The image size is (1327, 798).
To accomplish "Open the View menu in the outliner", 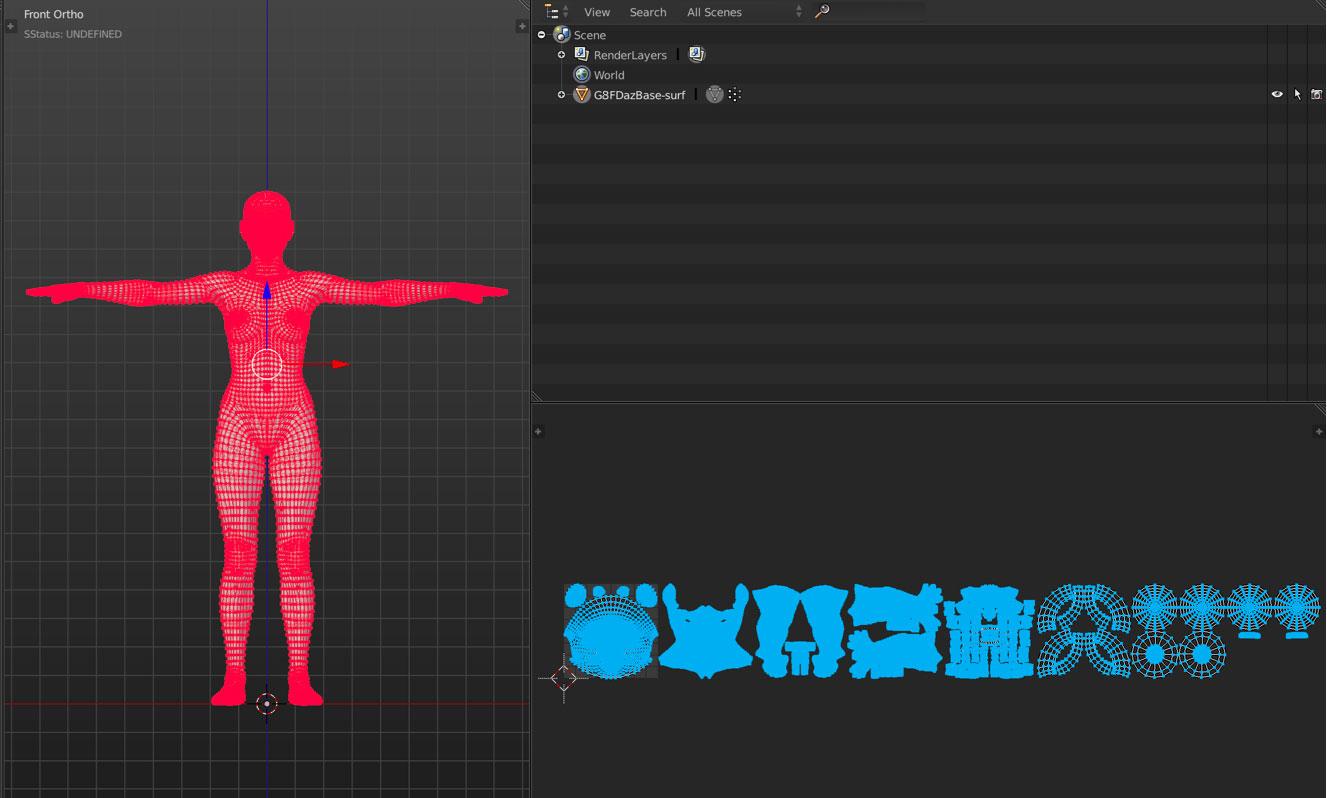I will click(597, 12).
